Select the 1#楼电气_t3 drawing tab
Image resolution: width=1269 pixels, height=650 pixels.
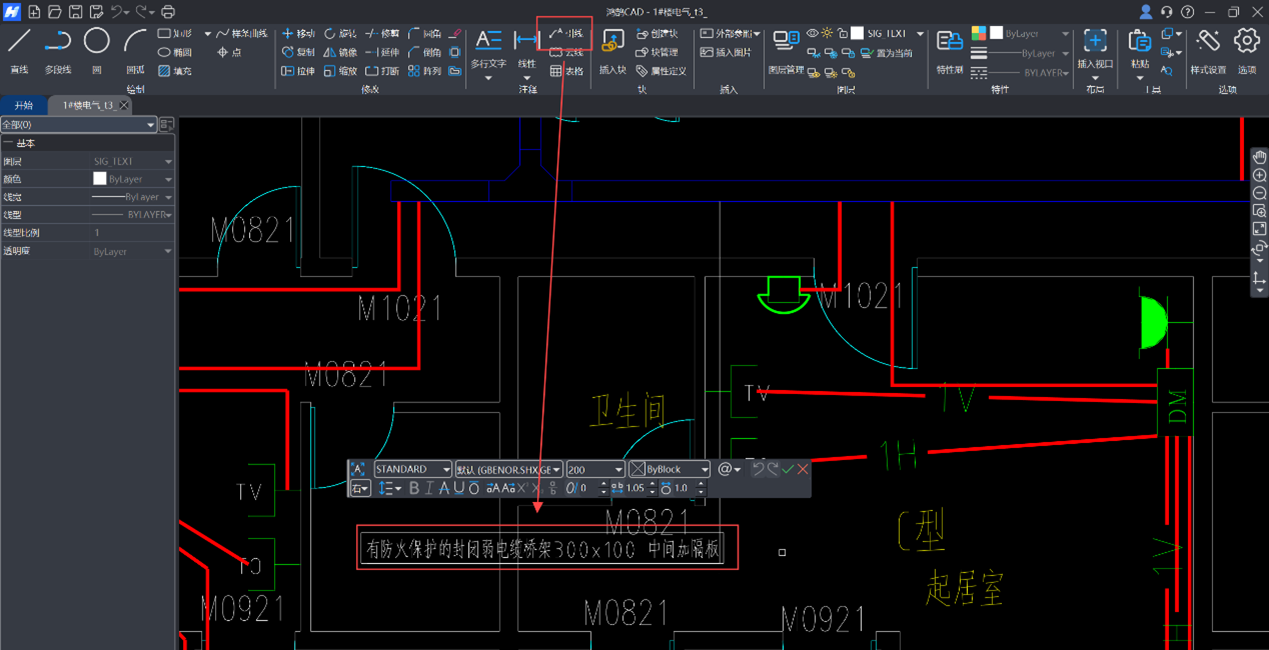pos(88,105)
